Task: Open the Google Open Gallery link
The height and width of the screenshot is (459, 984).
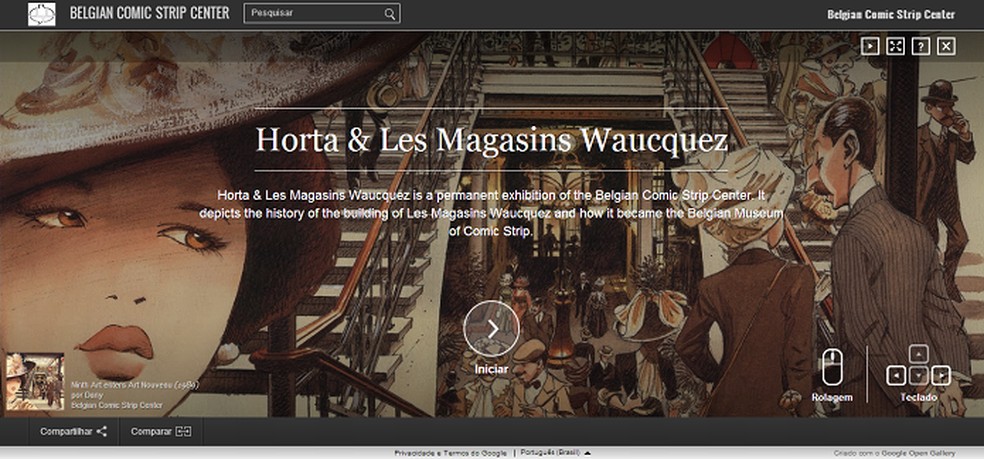Action: 919,453
